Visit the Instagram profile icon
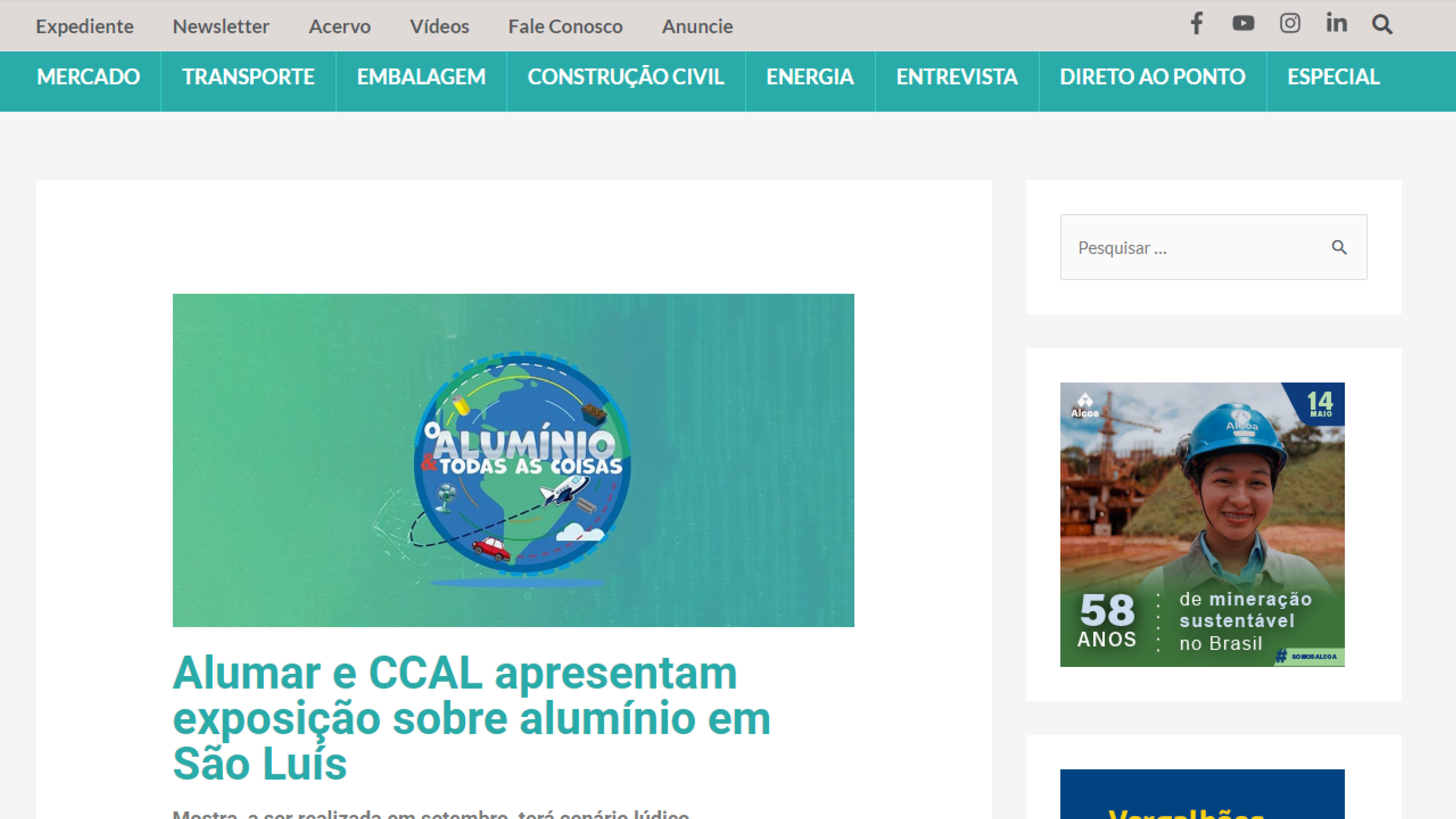This screenshot has height=819, width=1456. [1290, 23]
